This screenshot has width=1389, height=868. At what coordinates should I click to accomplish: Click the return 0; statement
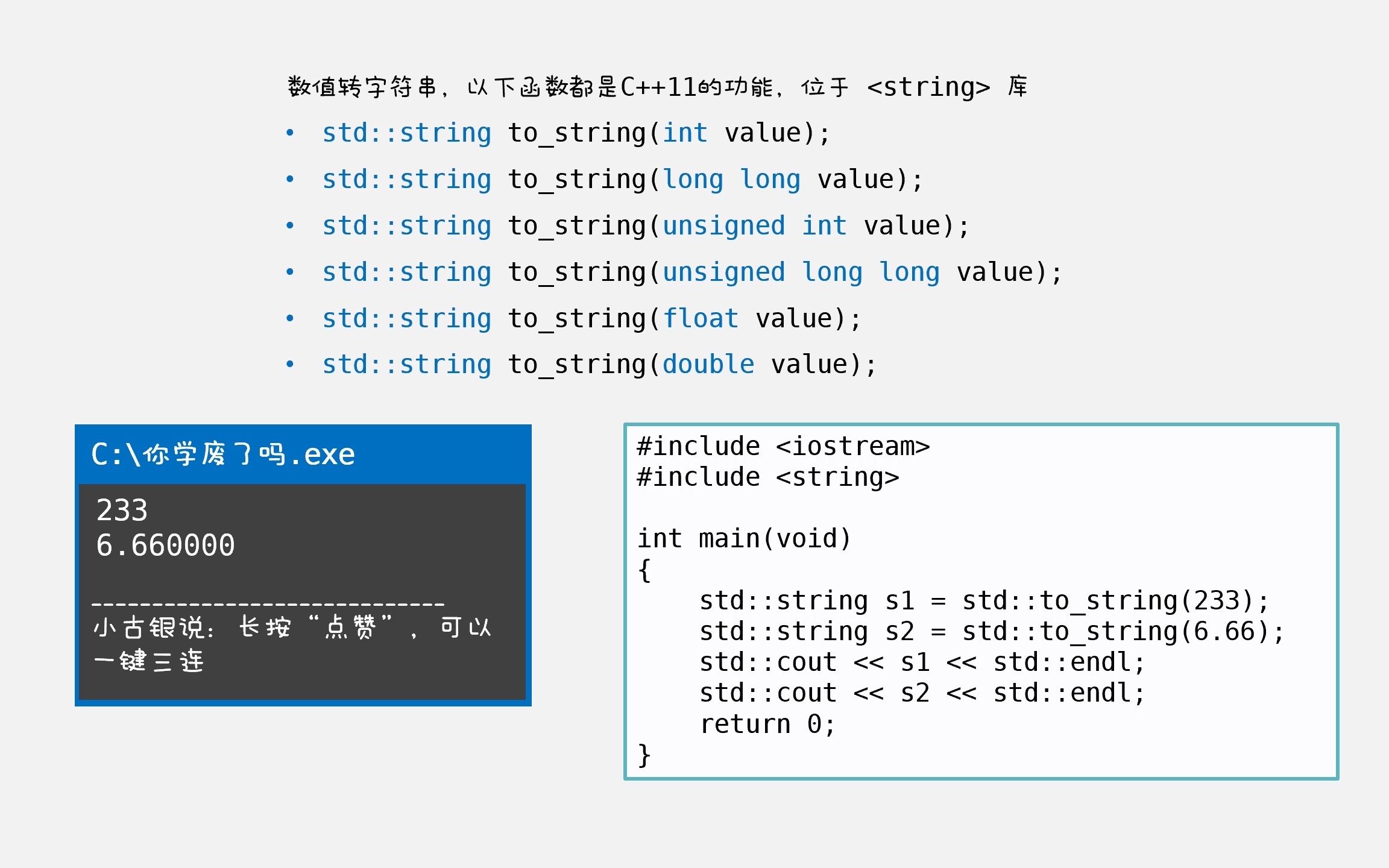pyautogui.click(x=767, y=724)
